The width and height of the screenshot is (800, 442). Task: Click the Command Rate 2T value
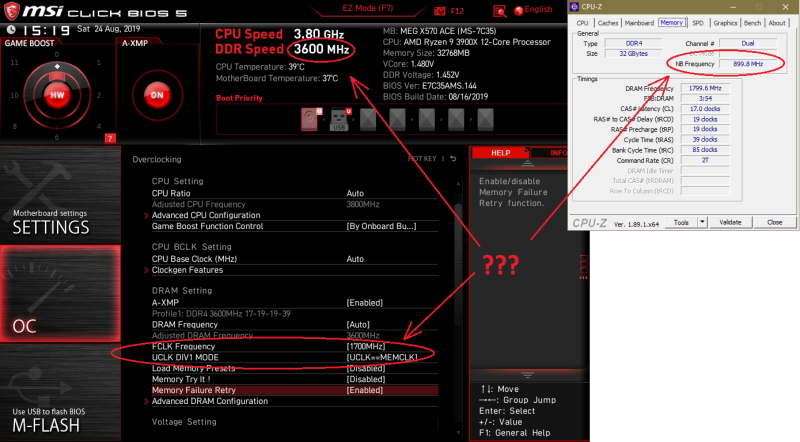pyautogui.click(x=705, y=160)
